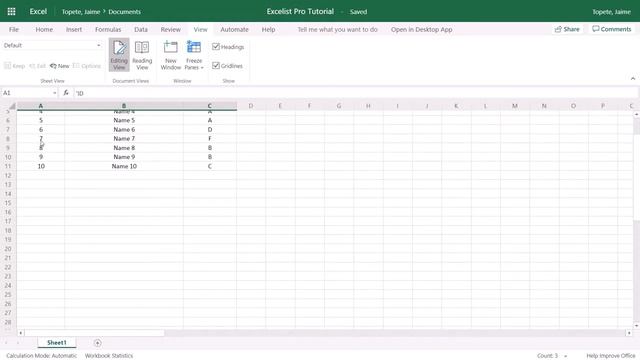Click Calculation Mode: Automatic status

[x=42, y=356]
